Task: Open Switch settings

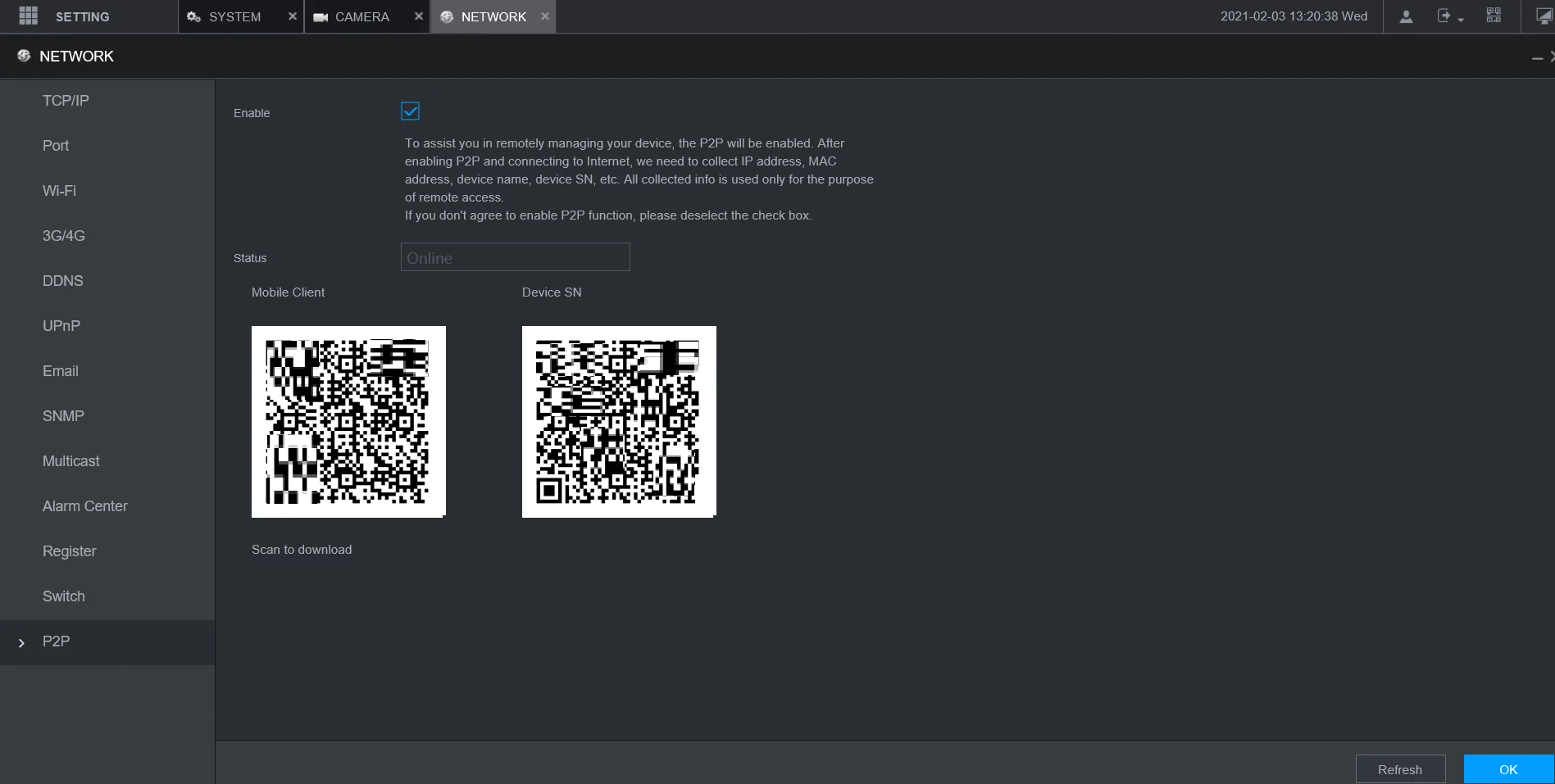Action: point(107,596)
